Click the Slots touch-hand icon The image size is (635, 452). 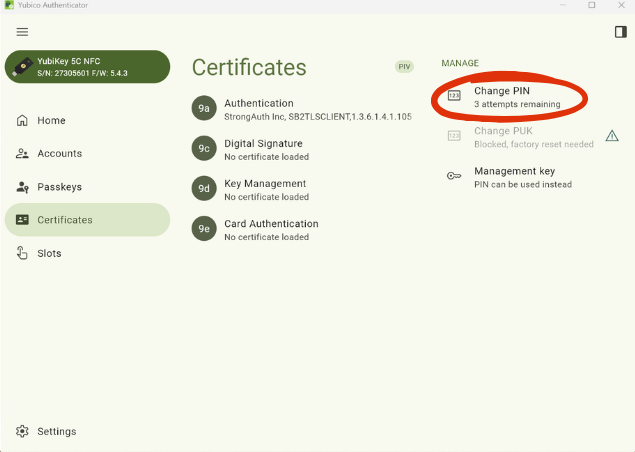point(22,253)
